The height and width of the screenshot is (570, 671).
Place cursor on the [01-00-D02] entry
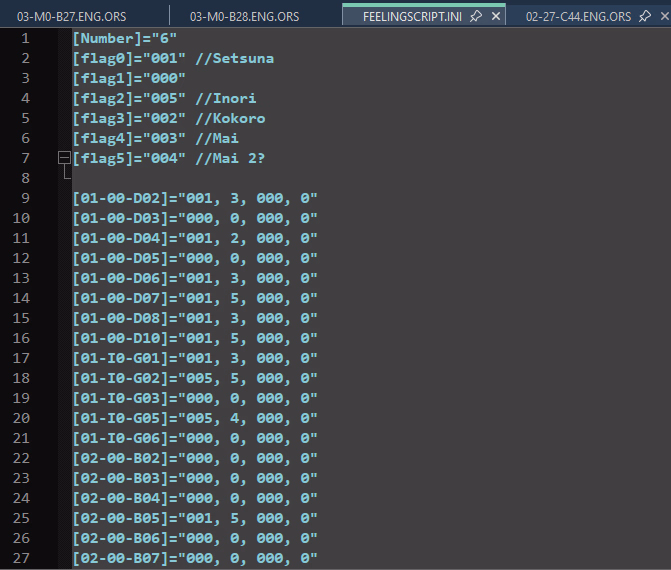pyautogui.click(x=195, y=198)
